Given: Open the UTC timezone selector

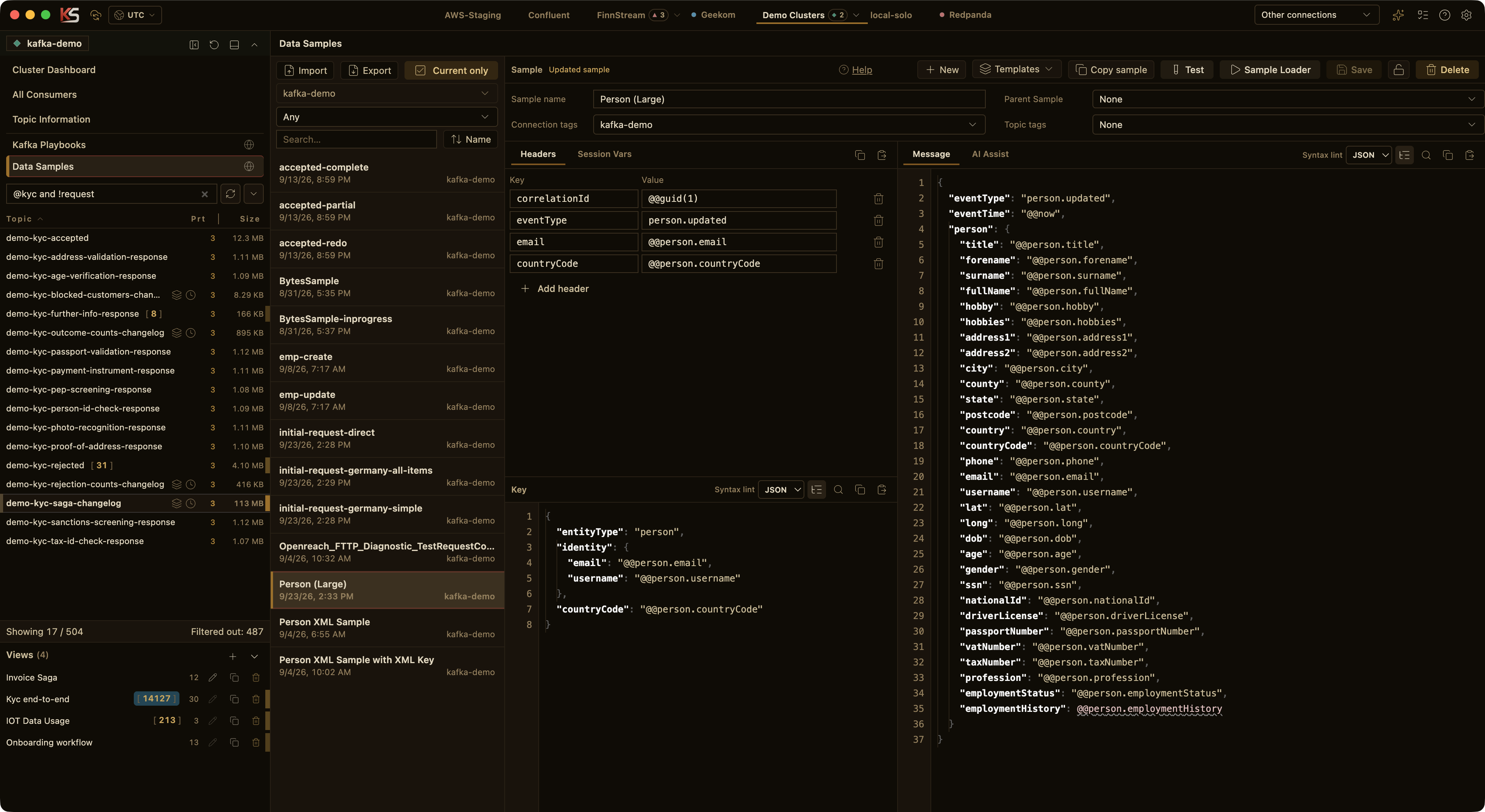Looking at the screenshot, I should (x=135, y=15).
